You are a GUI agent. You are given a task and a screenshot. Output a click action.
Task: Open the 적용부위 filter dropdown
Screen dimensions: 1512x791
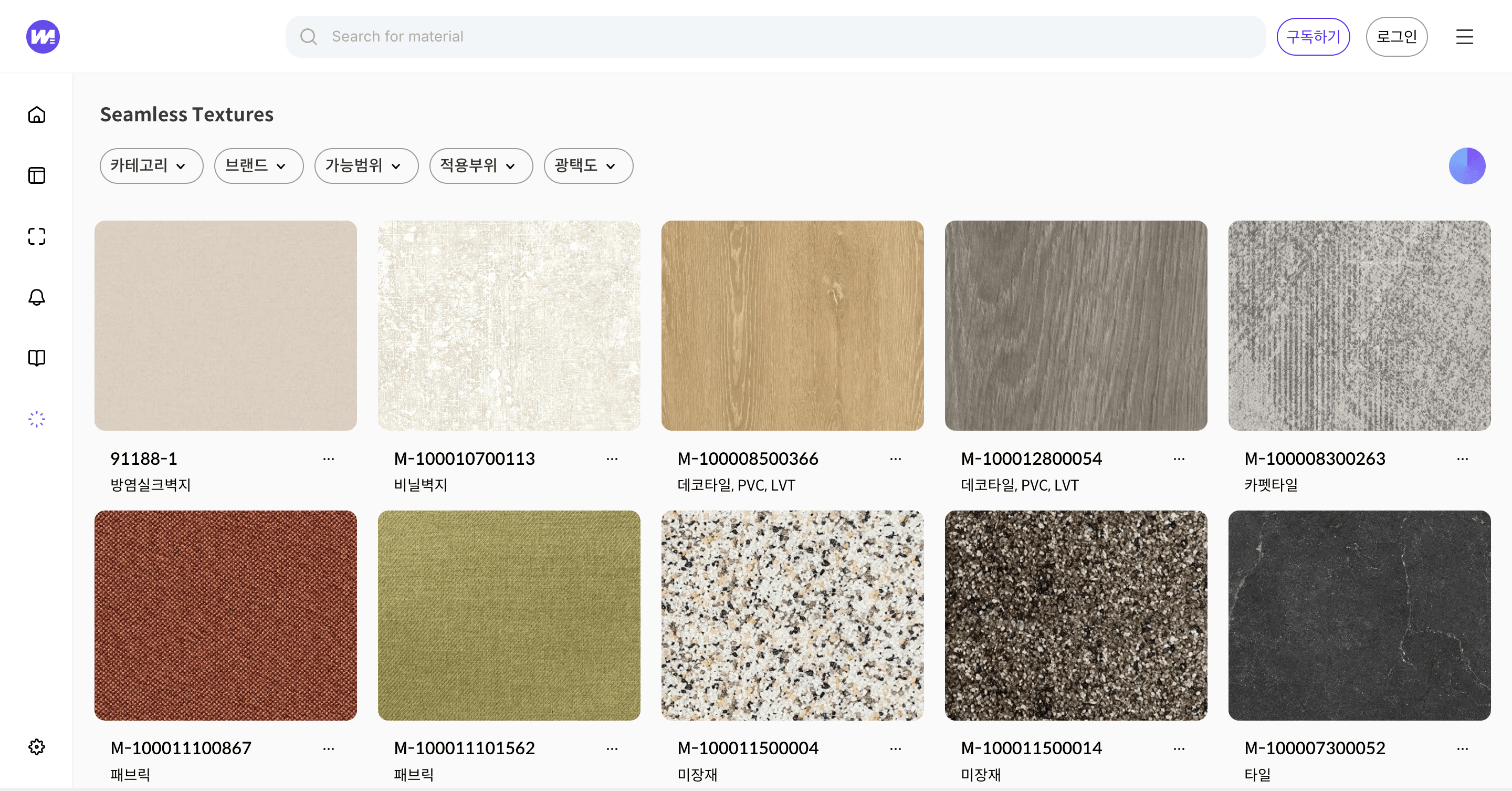coord(481,165)
